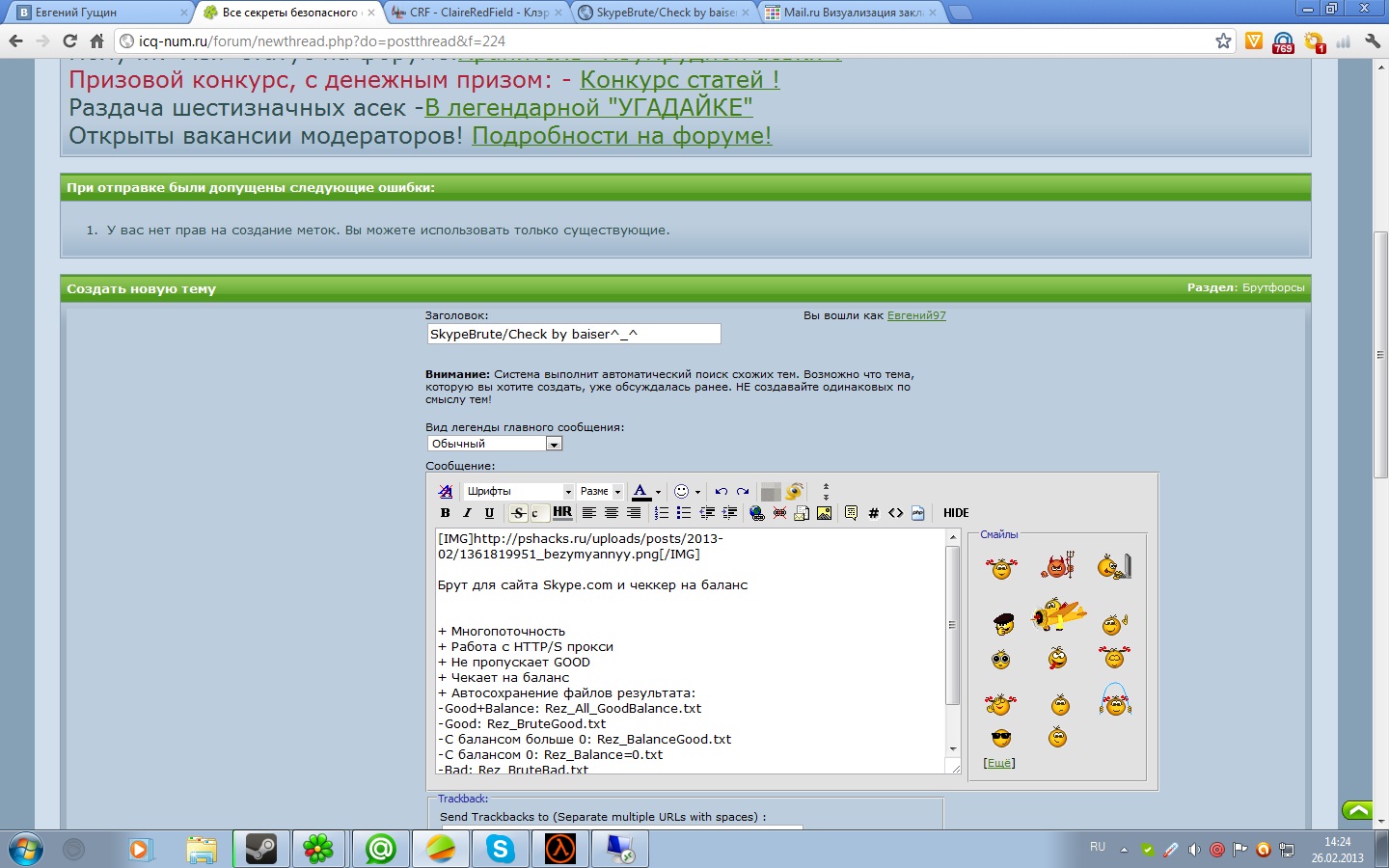The image size is (1389, 868).
Task: Click the Remove Formatting icon in editor
Action: [x=445, y=492]
